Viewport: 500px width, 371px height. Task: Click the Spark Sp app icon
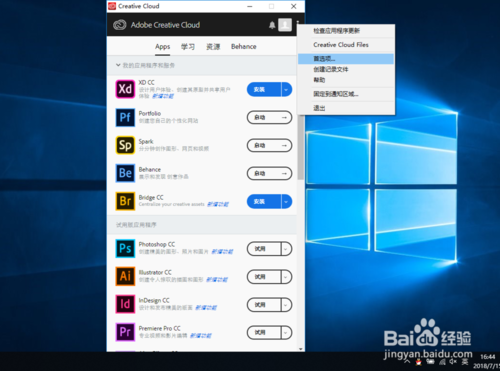[x=125, y=145]
